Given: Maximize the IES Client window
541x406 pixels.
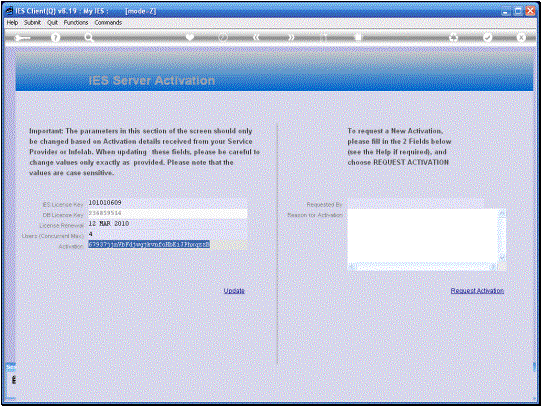Looking at the screenshot, I should [x=518, y=11].
